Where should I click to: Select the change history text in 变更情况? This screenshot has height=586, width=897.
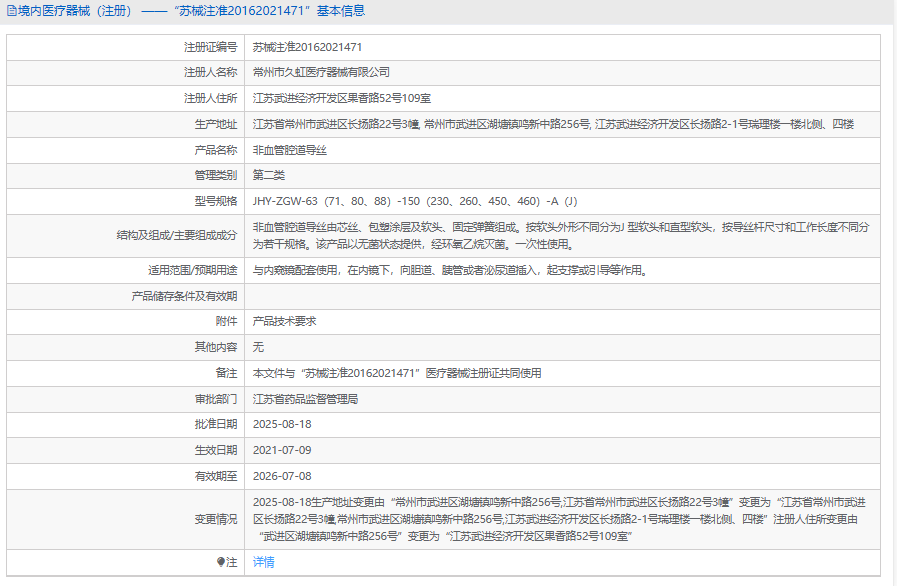click(x=559, y=519)
